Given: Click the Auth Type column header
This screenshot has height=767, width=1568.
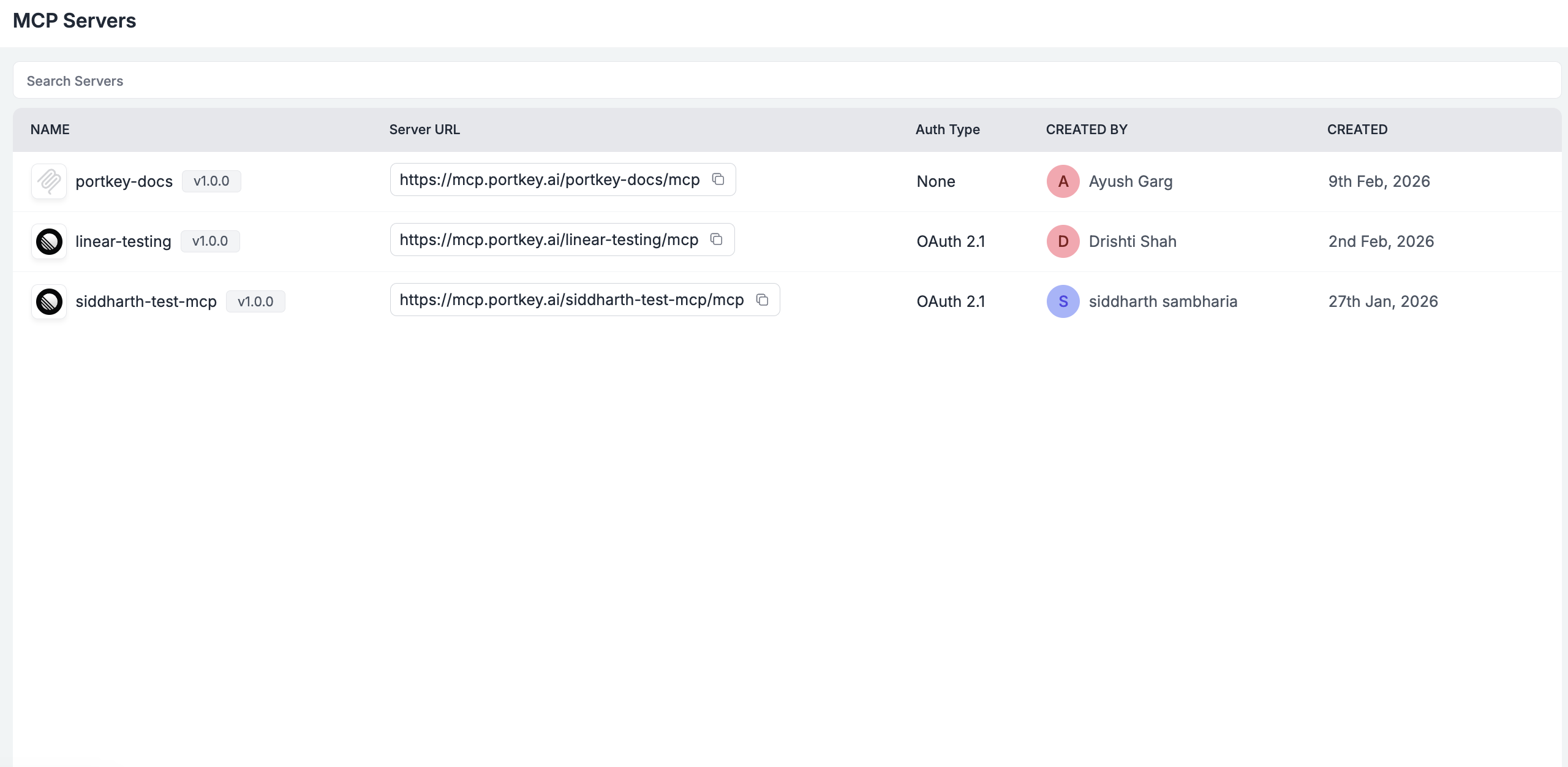Looking at the screenshot, I should click(948, 129).
